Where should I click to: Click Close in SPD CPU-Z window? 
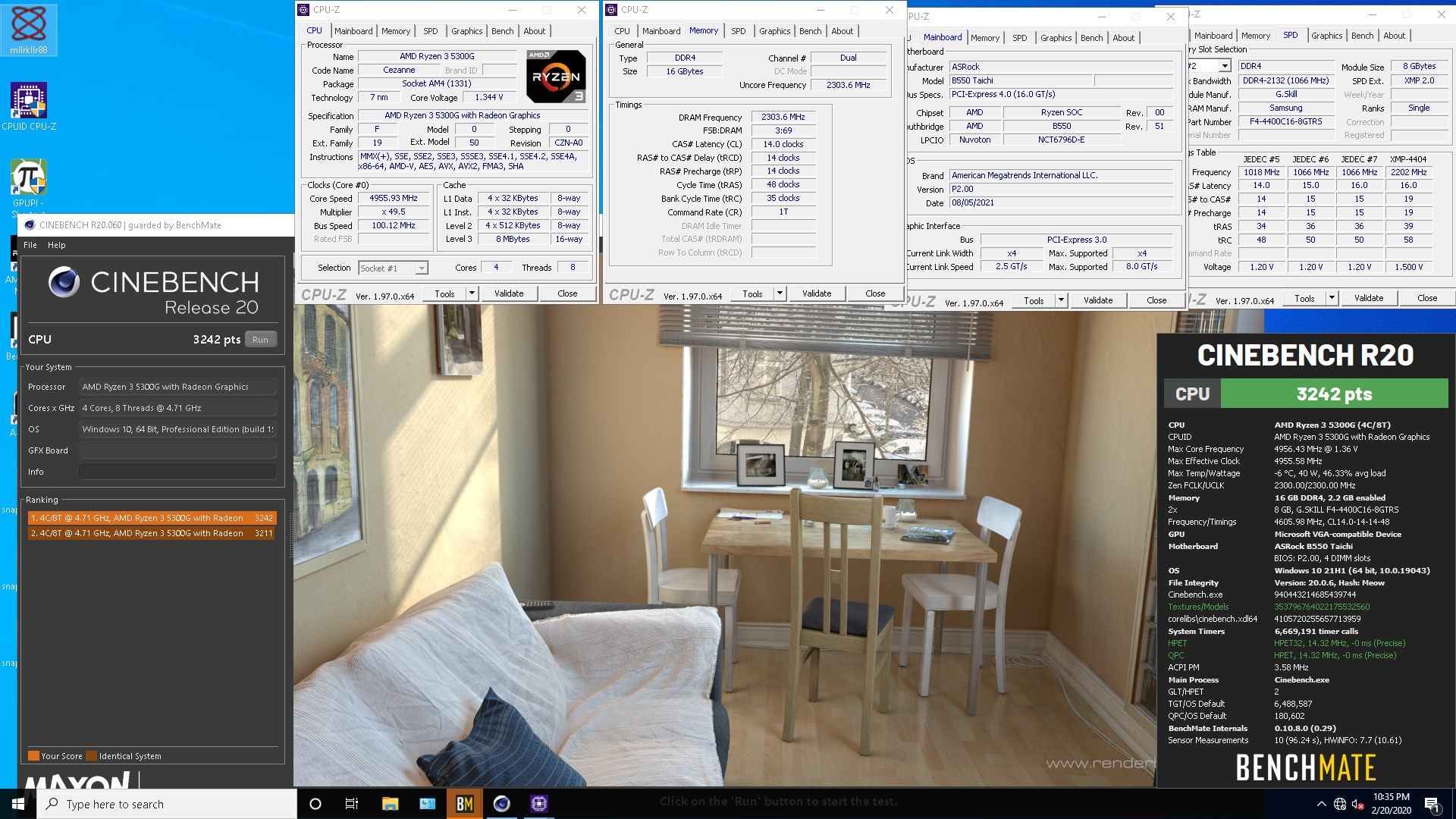click(1427, 298)
